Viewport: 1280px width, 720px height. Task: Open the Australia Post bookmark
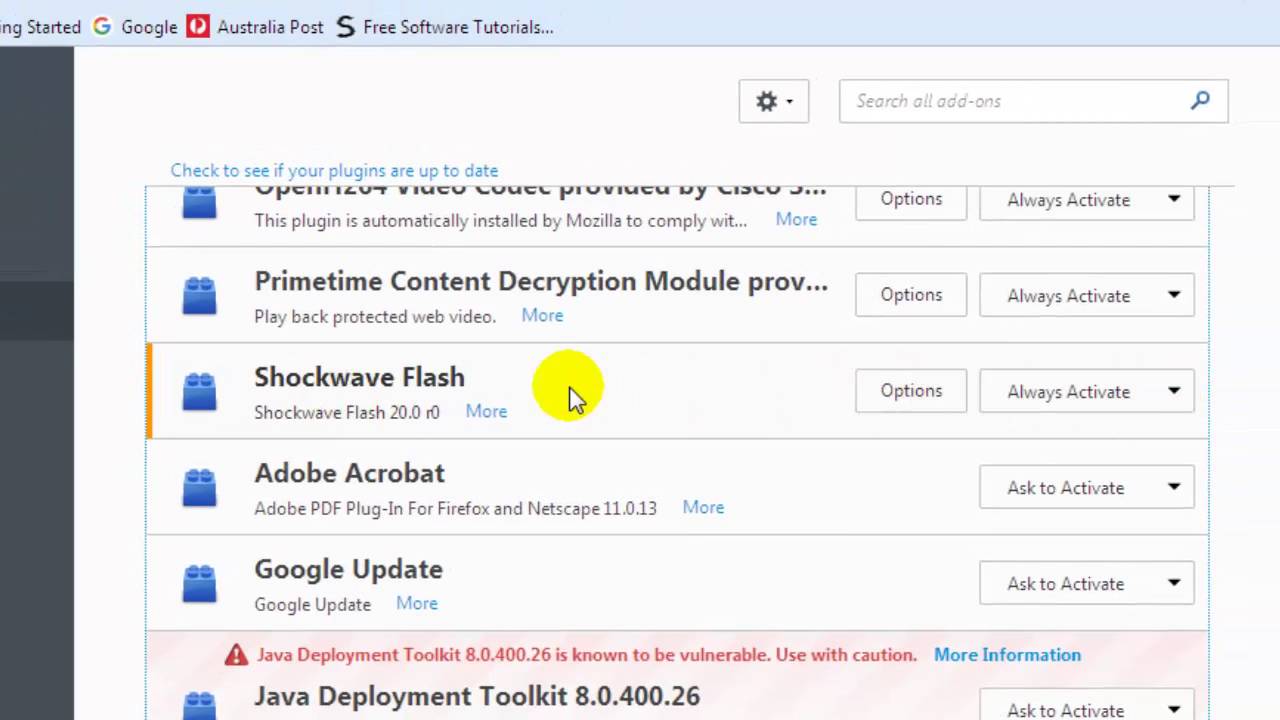[256, 27]
